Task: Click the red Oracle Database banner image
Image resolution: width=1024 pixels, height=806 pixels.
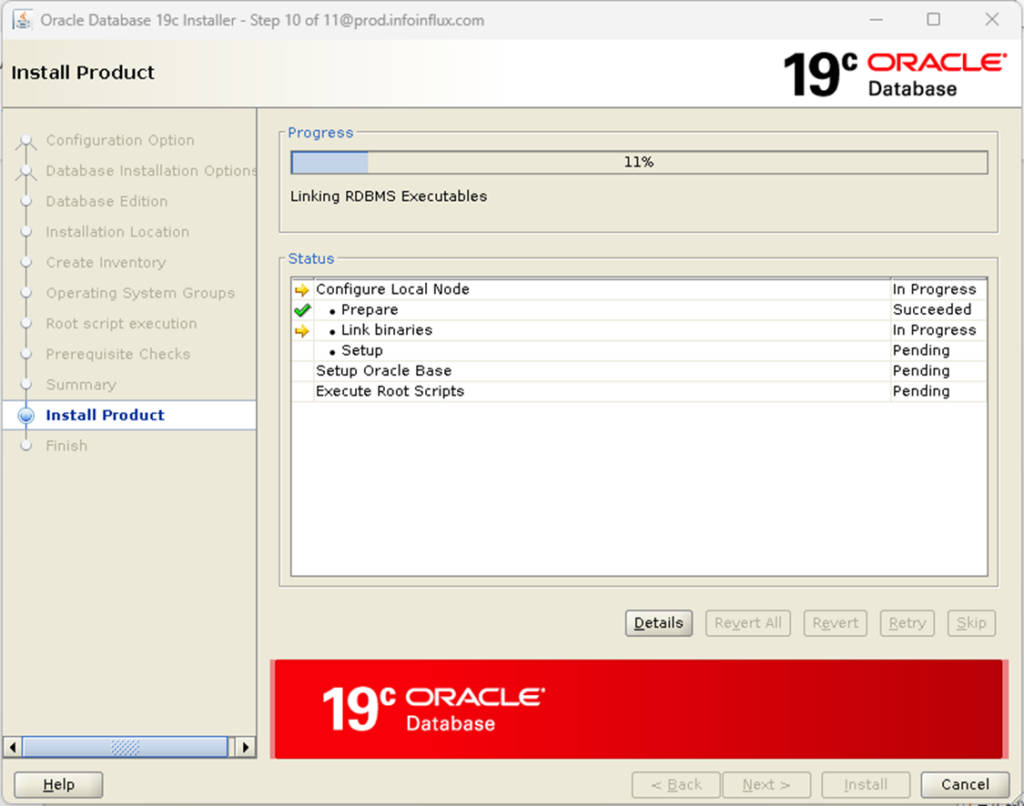Action: click(638, 708)
